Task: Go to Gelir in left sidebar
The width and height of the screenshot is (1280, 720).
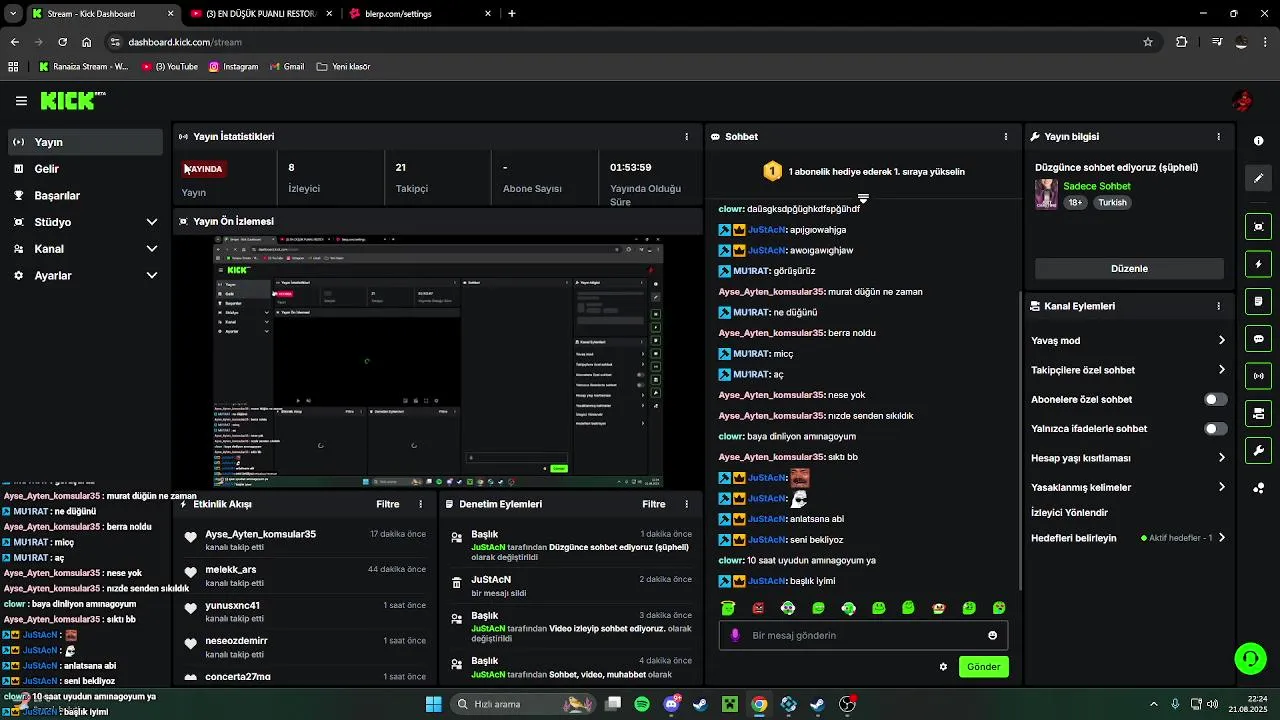Action: [x=85, y=169]
